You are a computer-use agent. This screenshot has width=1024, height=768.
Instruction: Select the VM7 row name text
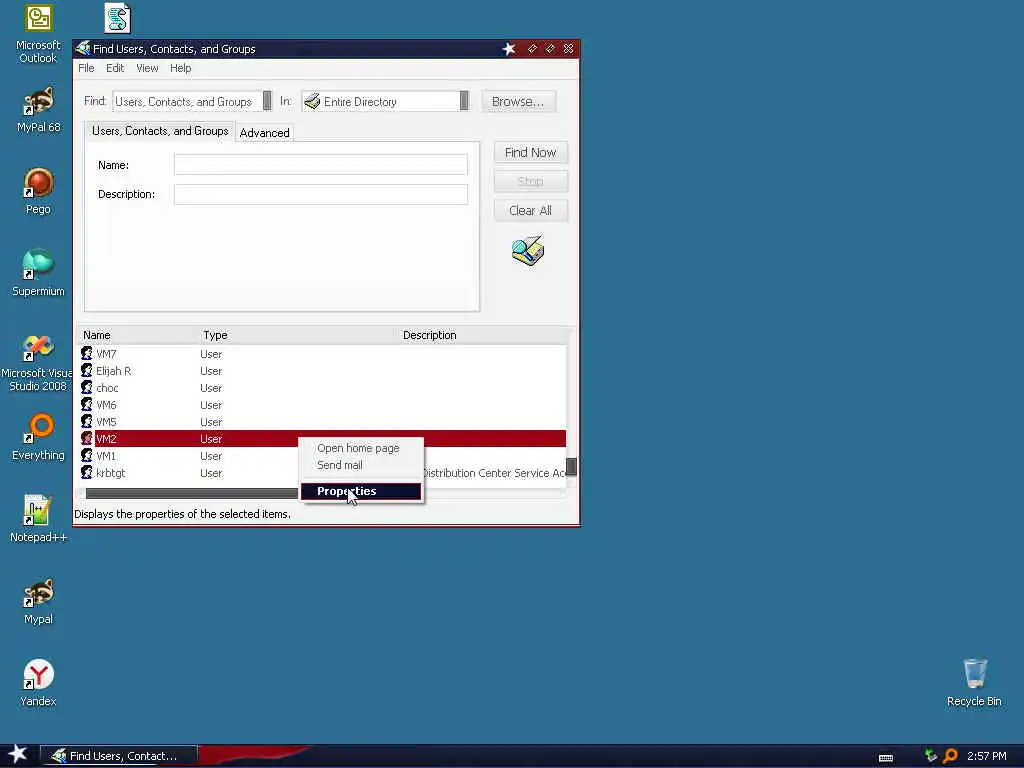(106, 354)
